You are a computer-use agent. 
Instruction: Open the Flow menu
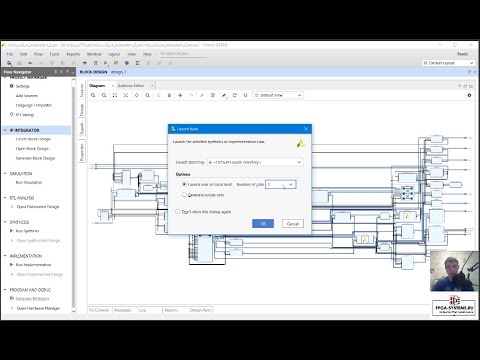point(38,54)
